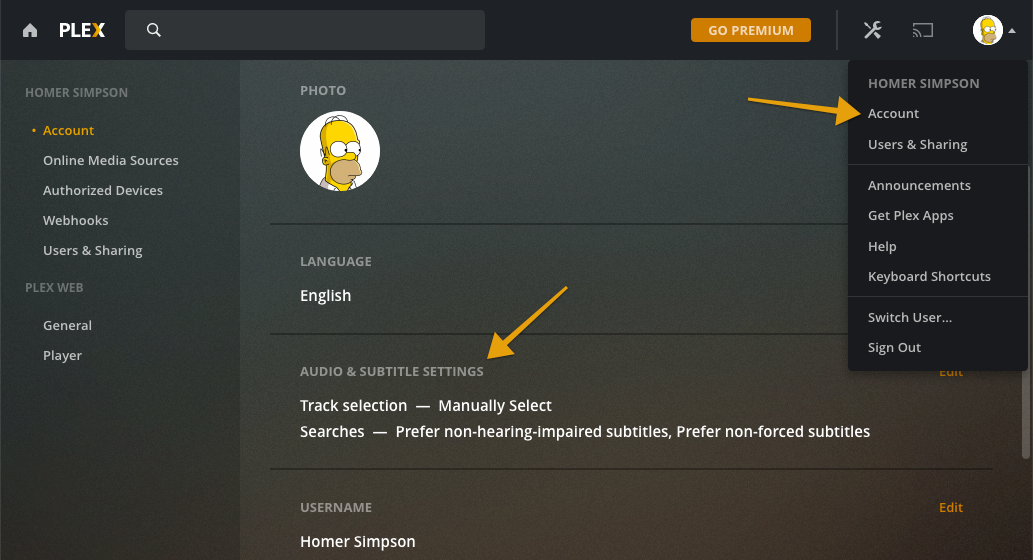Click the large Homer profile photo
The image size is (1033, 560).
(x=340, y=151)
